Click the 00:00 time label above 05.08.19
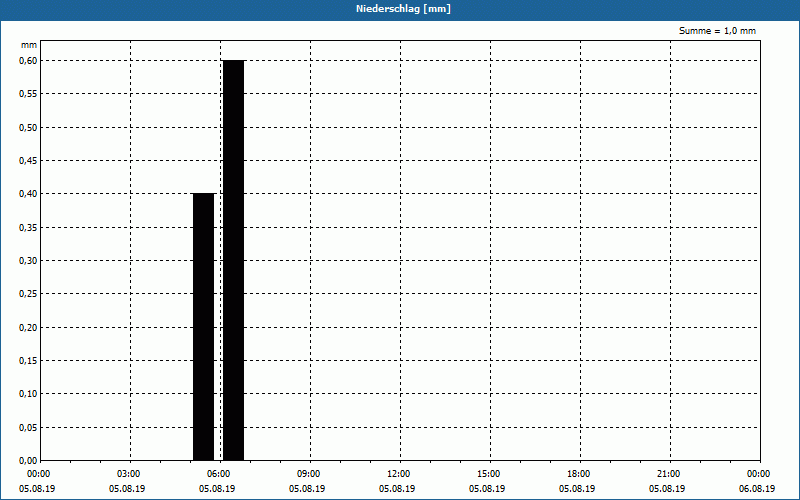This screenshot has width=800, height=500. pyautogui.click(x=37, y=474)
